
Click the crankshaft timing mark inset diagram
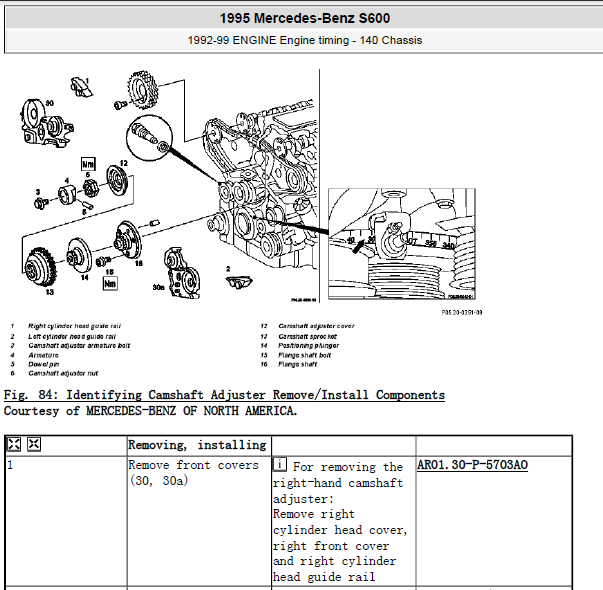point(402,244)
